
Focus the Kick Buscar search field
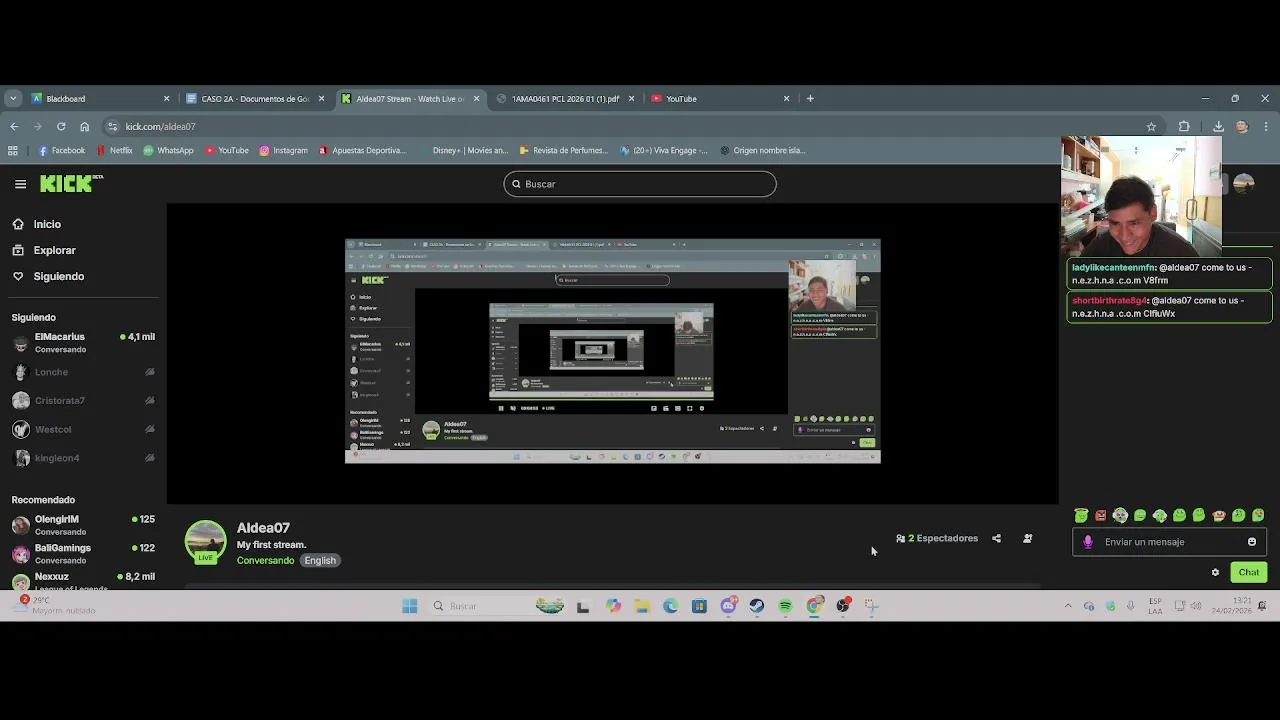tap(640, 184)
